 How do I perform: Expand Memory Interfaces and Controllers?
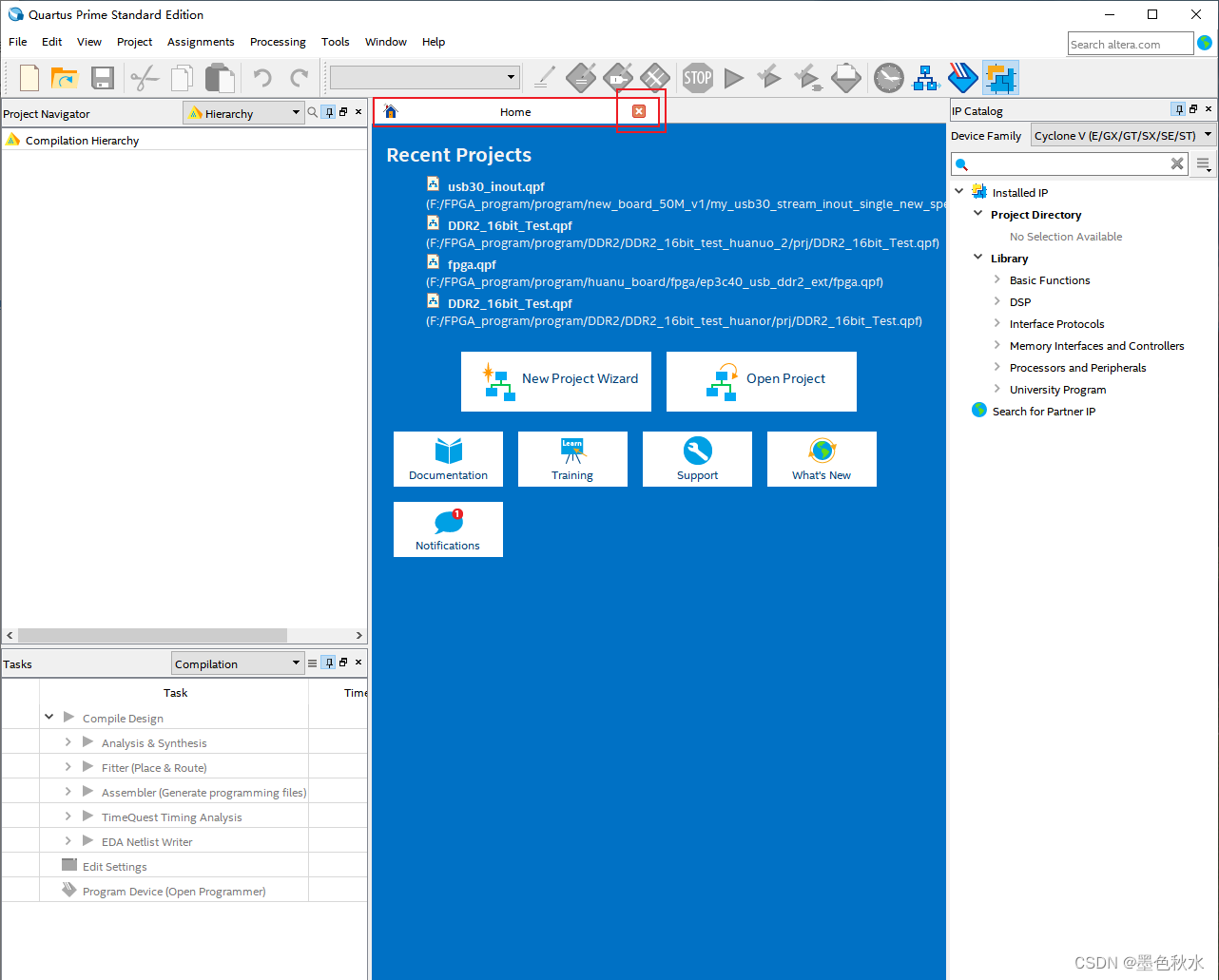[996, 345]
